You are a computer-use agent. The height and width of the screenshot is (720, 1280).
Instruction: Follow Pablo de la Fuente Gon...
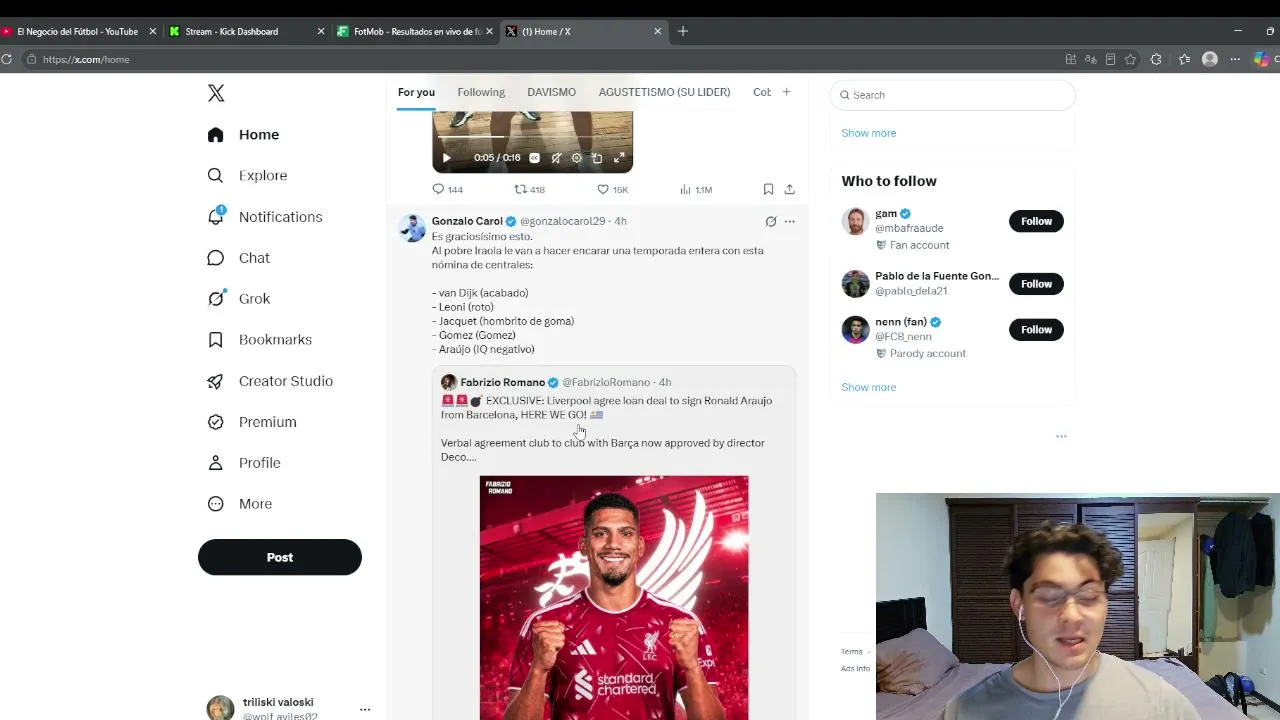tap(1036, 284)
